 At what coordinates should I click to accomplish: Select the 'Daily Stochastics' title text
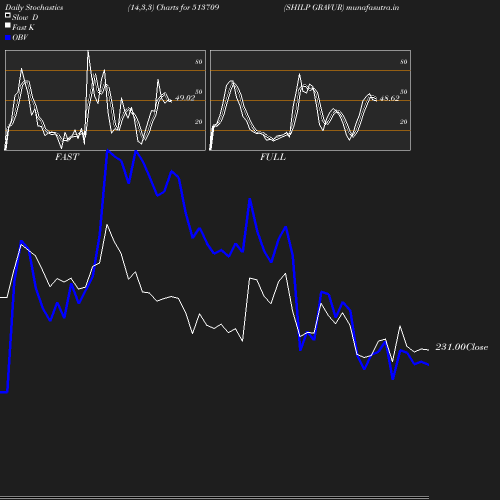pos(34,8)
